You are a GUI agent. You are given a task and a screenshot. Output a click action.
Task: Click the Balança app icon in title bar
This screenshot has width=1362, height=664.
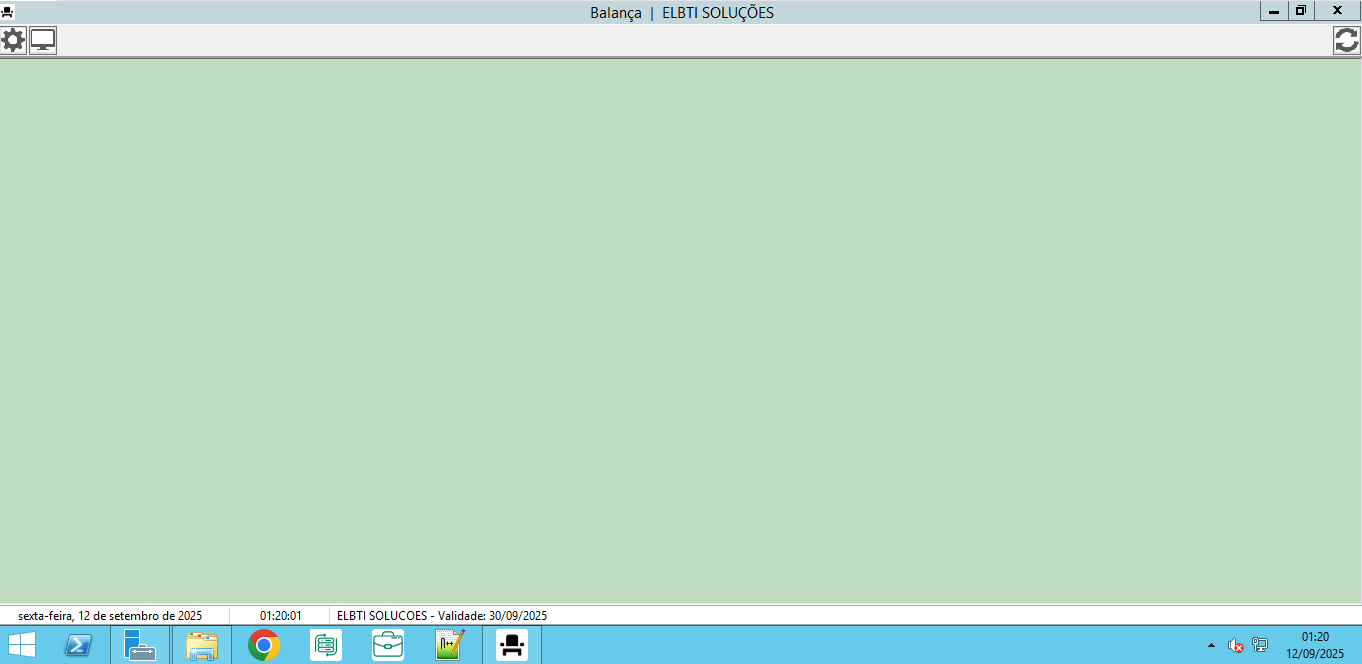pos(8,12)
